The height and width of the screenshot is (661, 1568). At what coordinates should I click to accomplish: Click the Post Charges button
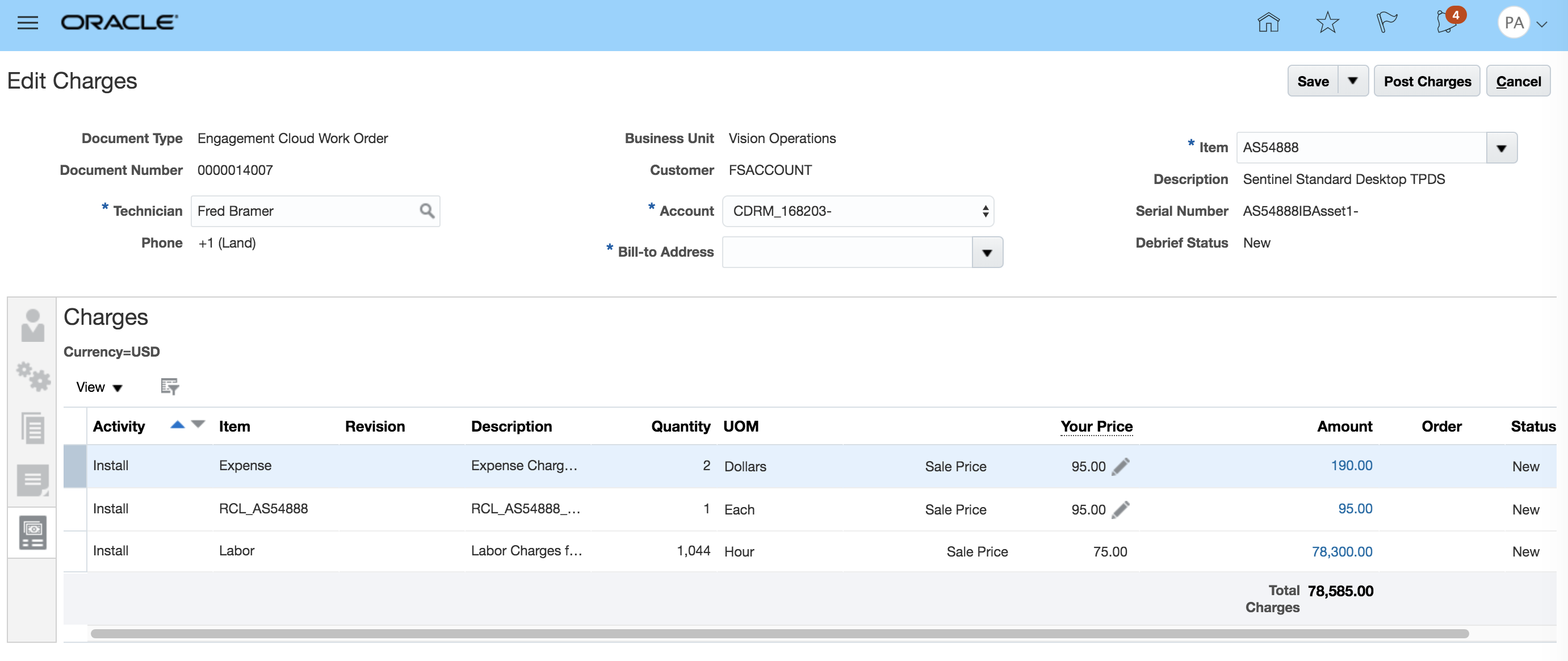(x=1426, y=81)
